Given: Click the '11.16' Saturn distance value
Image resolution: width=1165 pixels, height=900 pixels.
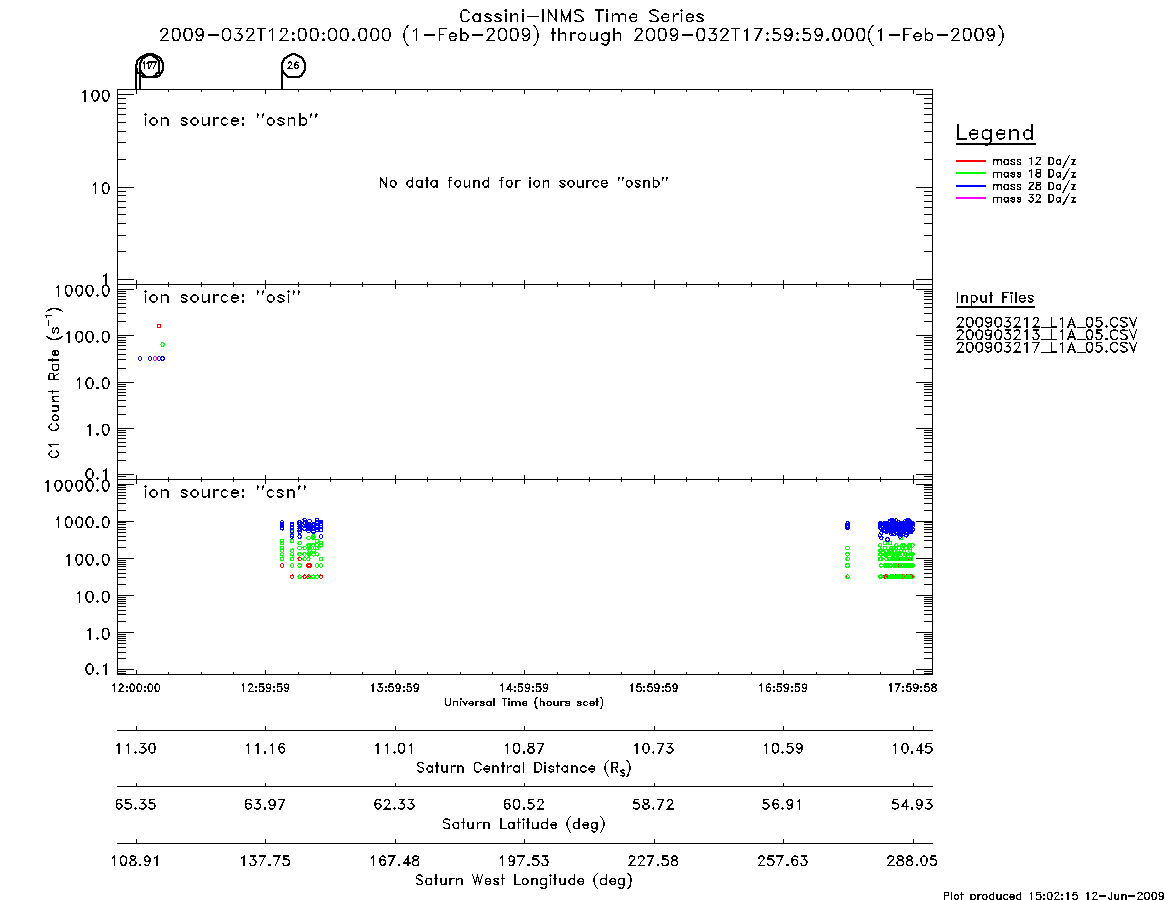Looking at the screenshot, I should tap(265, 748).
